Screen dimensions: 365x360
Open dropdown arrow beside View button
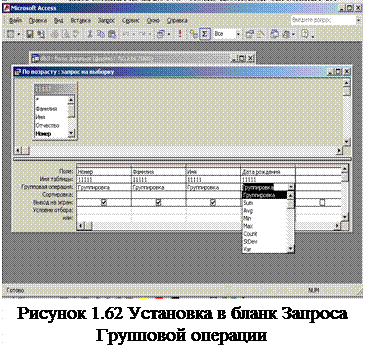(19, 34)
